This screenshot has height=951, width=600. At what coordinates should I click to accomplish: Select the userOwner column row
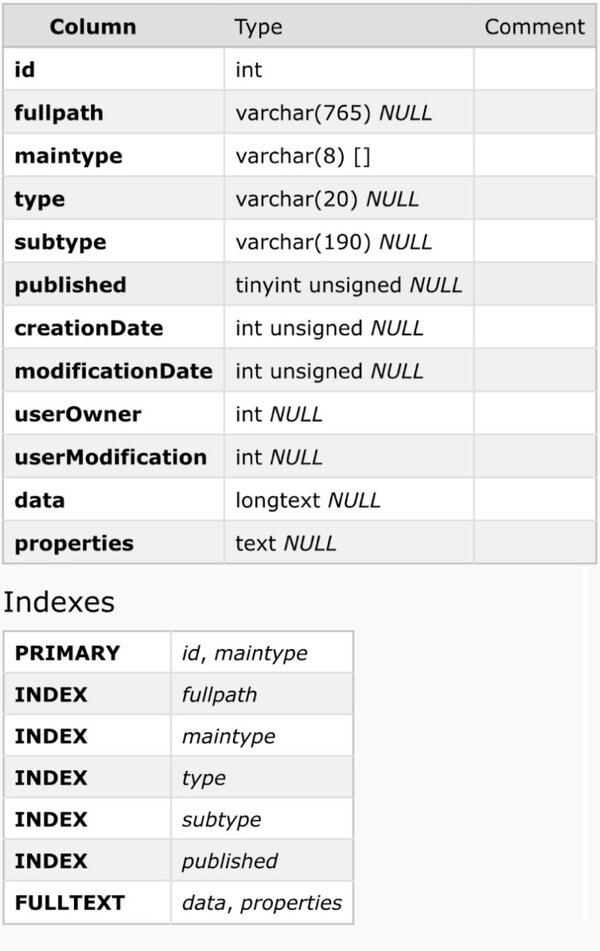[x=300, y=414]
